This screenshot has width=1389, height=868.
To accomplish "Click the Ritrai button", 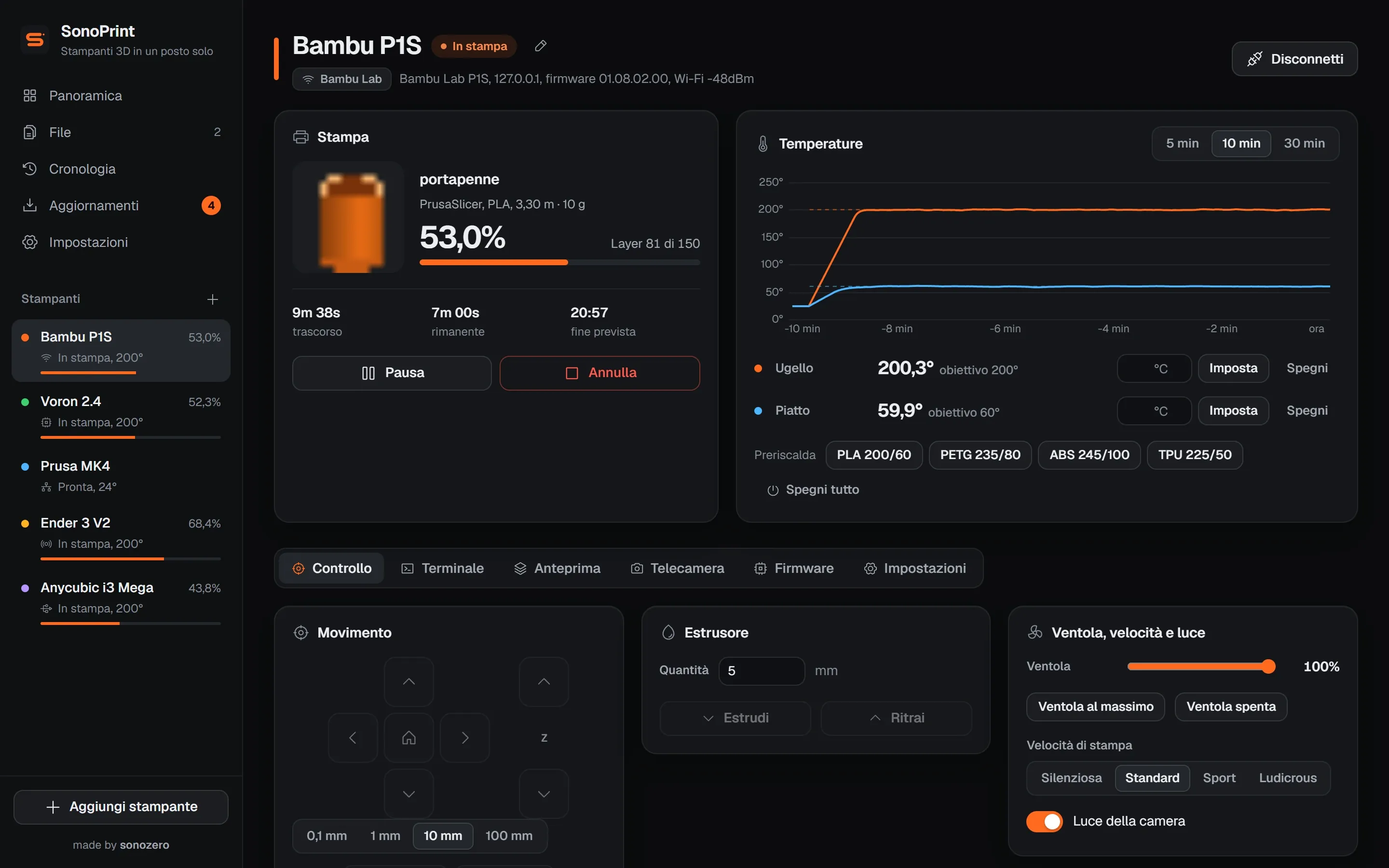I will [896, 718].
